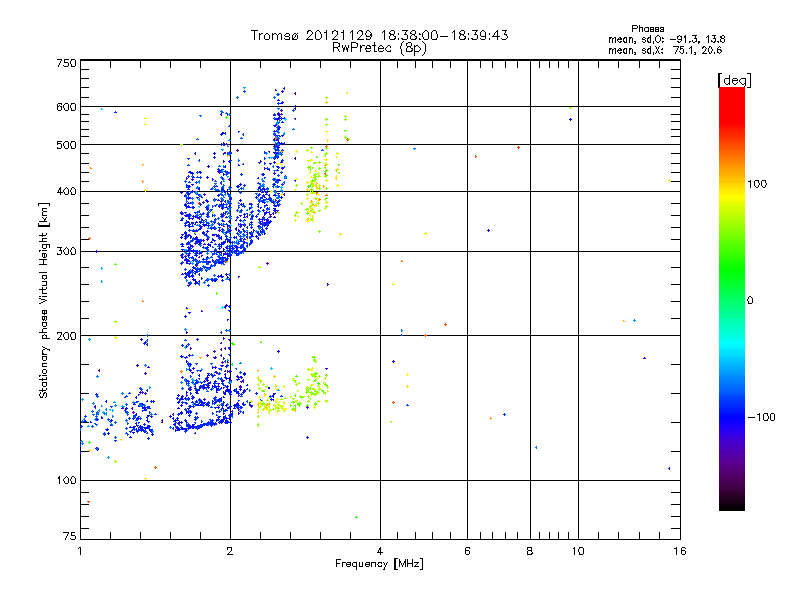800x600 pixels.
Task: Click the y-axis label '750'
Action: [67, 63]
